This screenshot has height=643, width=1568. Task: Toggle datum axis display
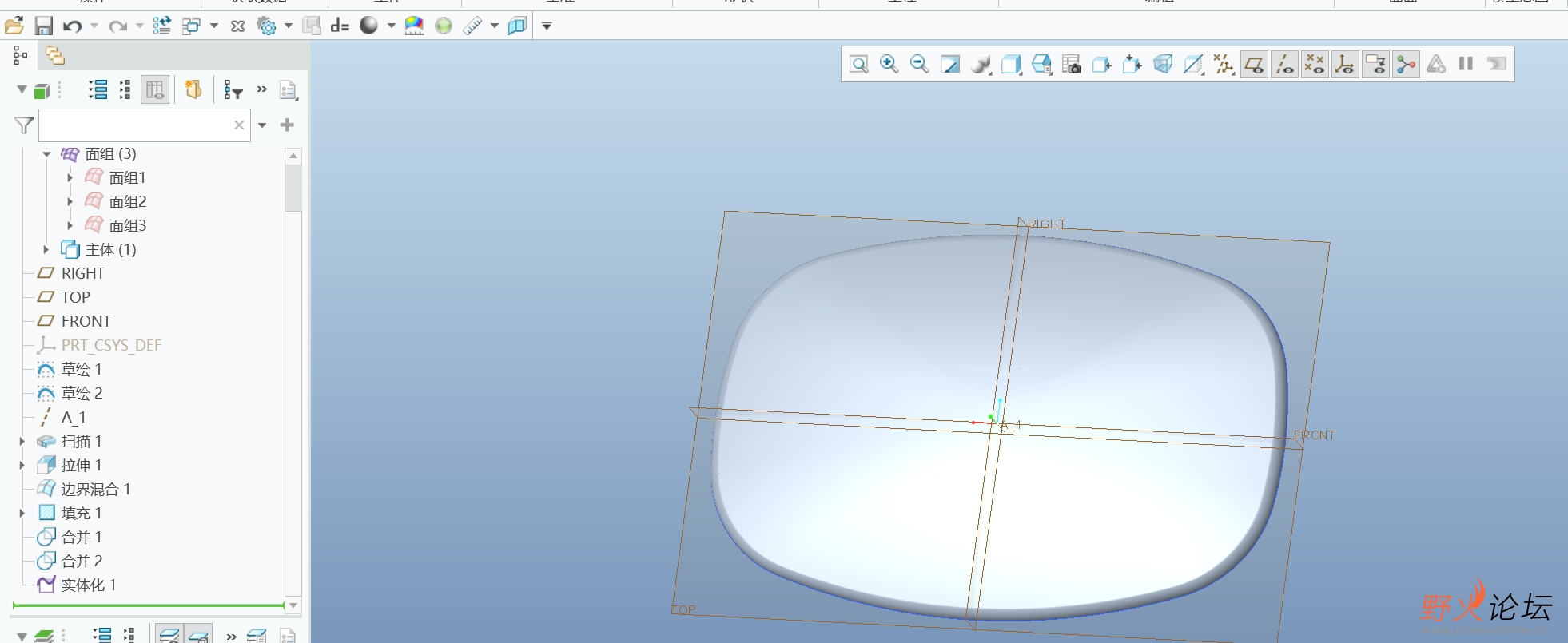[x=1284, y=64]
